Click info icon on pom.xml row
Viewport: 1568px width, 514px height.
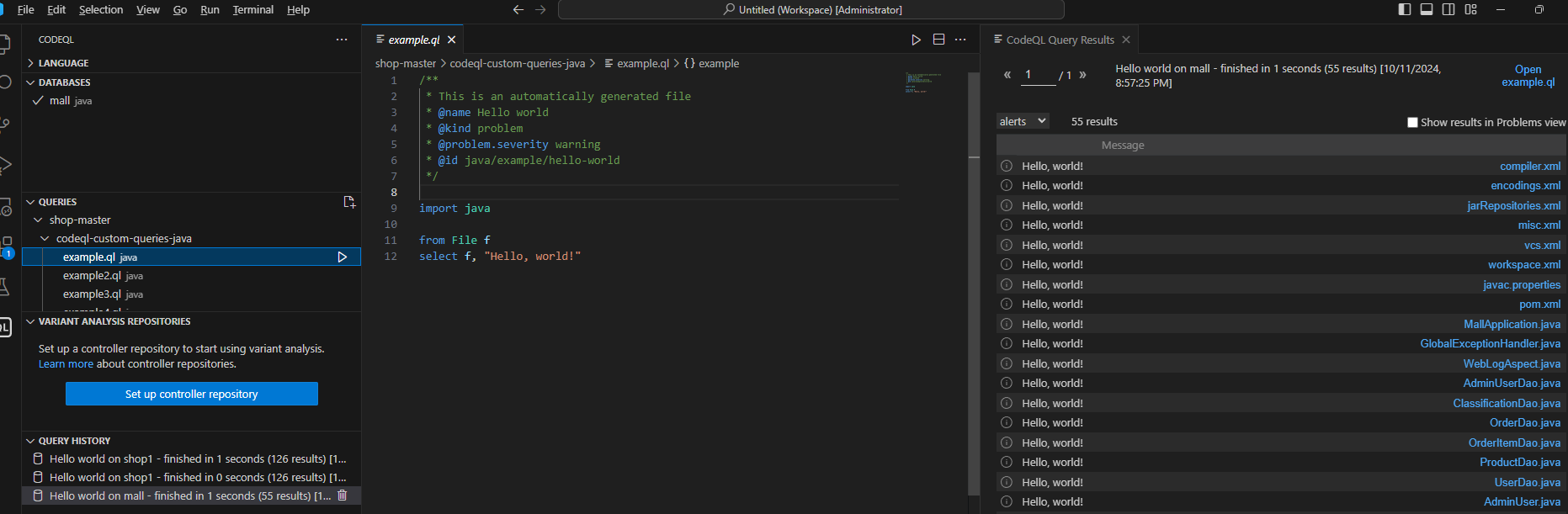click(x=1007, y=304)
